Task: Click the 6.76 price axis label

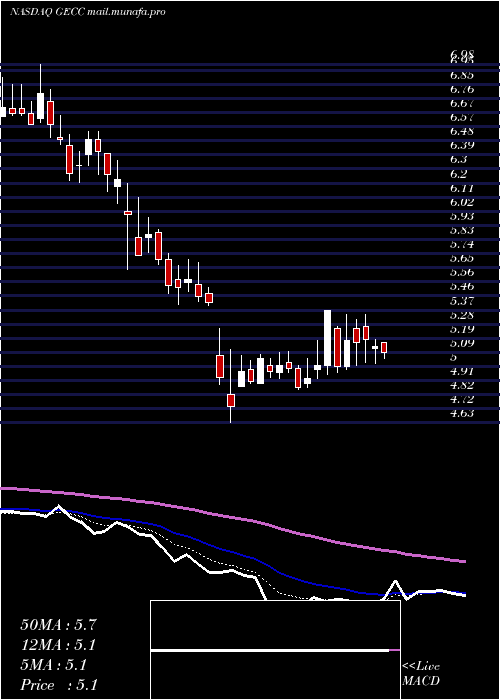Action: (x=462, y=89)
